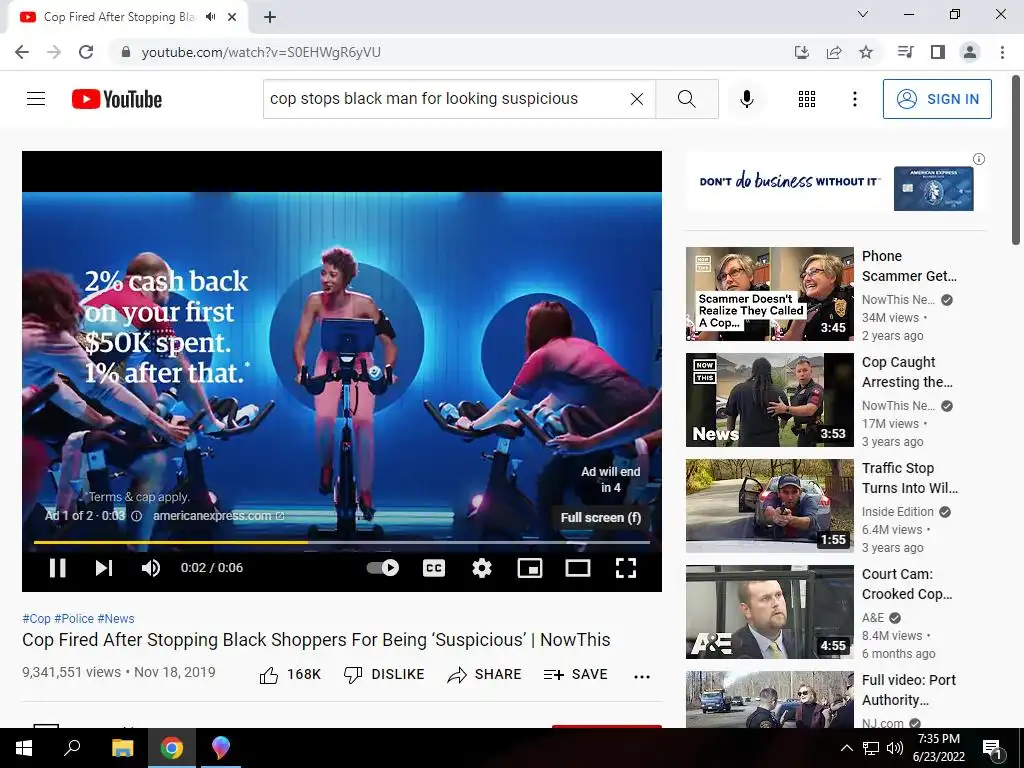
Task: Click the American Express banner ad
Action: click(x=836, y=182)
